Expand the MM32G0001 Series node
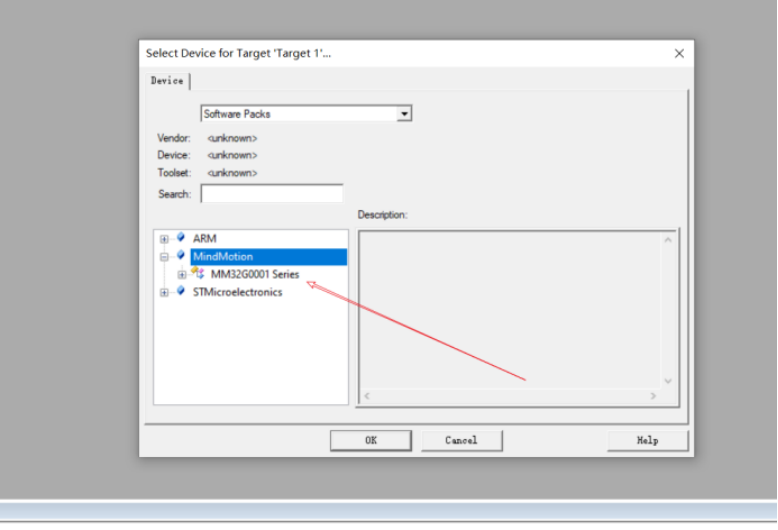Screen dimensions: 778x530 tap(182, 274)
